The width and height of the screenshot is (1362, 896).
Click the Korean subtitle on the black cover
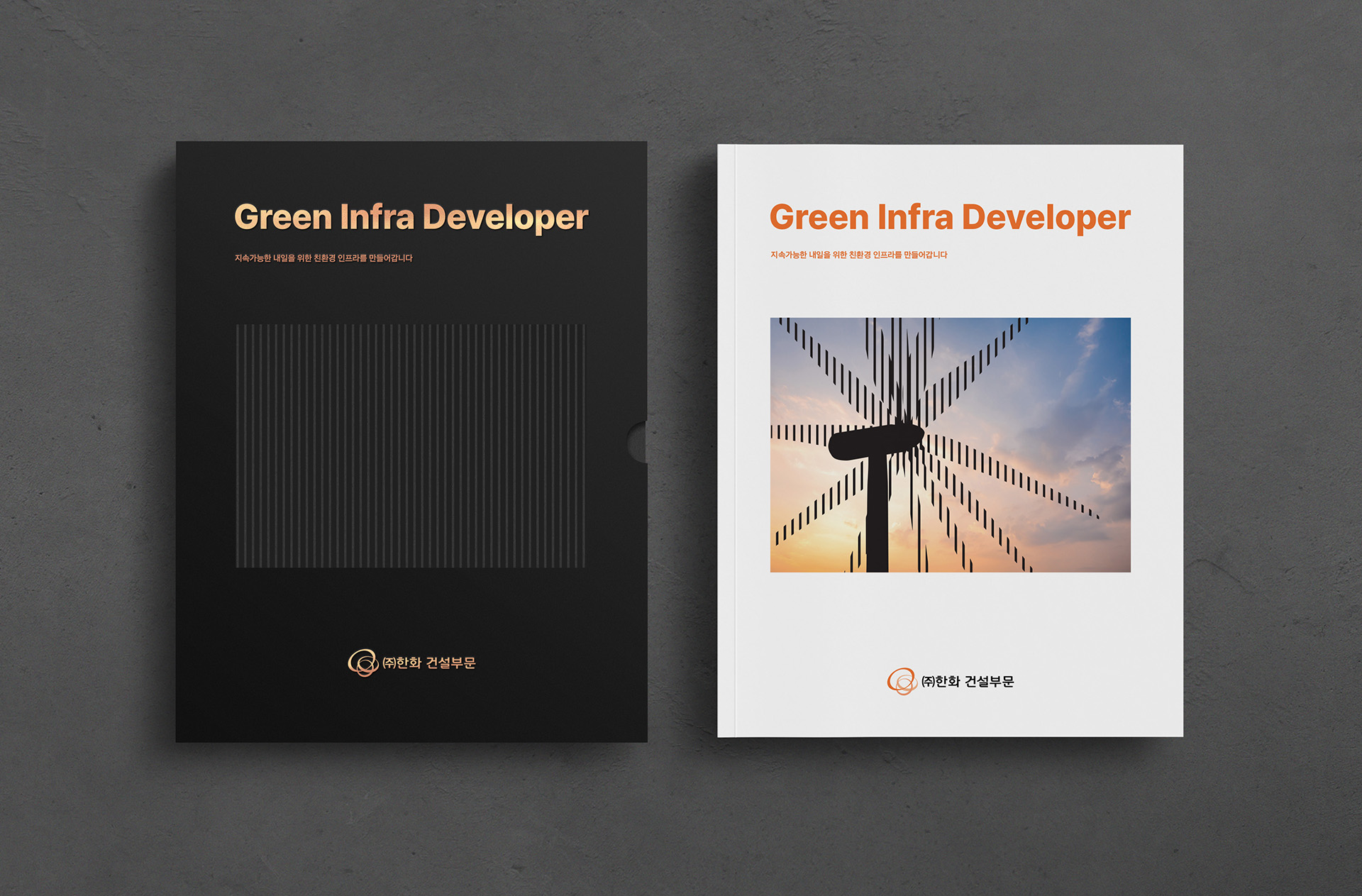click(x=323, y=258)
